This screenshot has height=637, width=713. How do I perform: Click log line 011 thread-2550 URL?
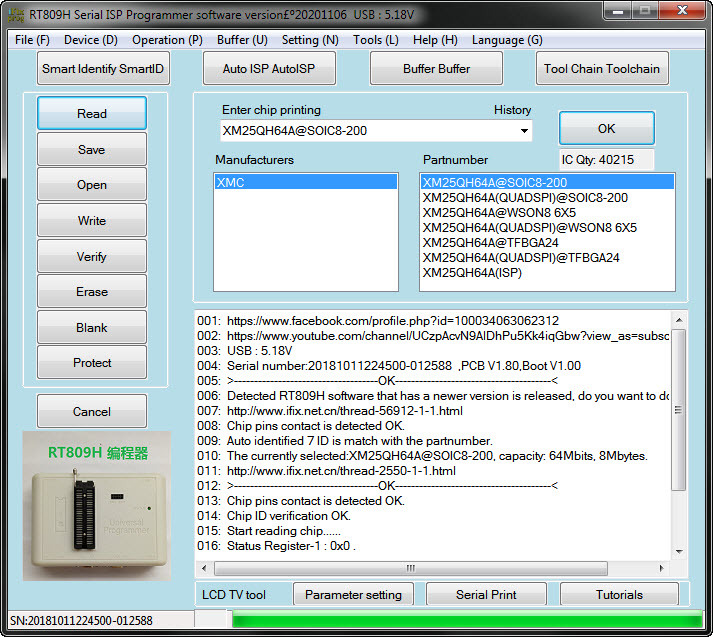pos(341,471)
